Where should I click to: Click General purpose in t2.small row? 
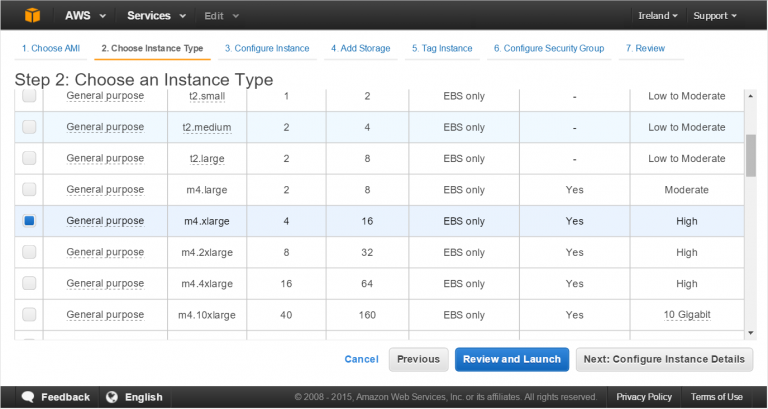pyautogui.click(x=105, y=96)
